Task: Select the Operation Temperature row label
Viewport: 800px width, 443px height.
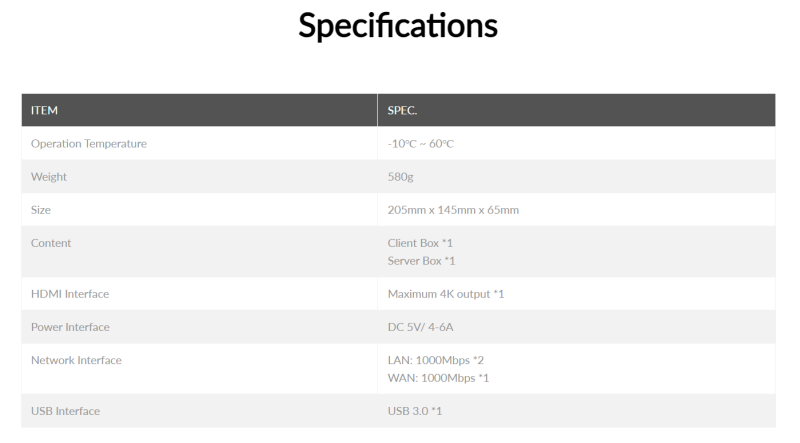Action: coord(89,144)
